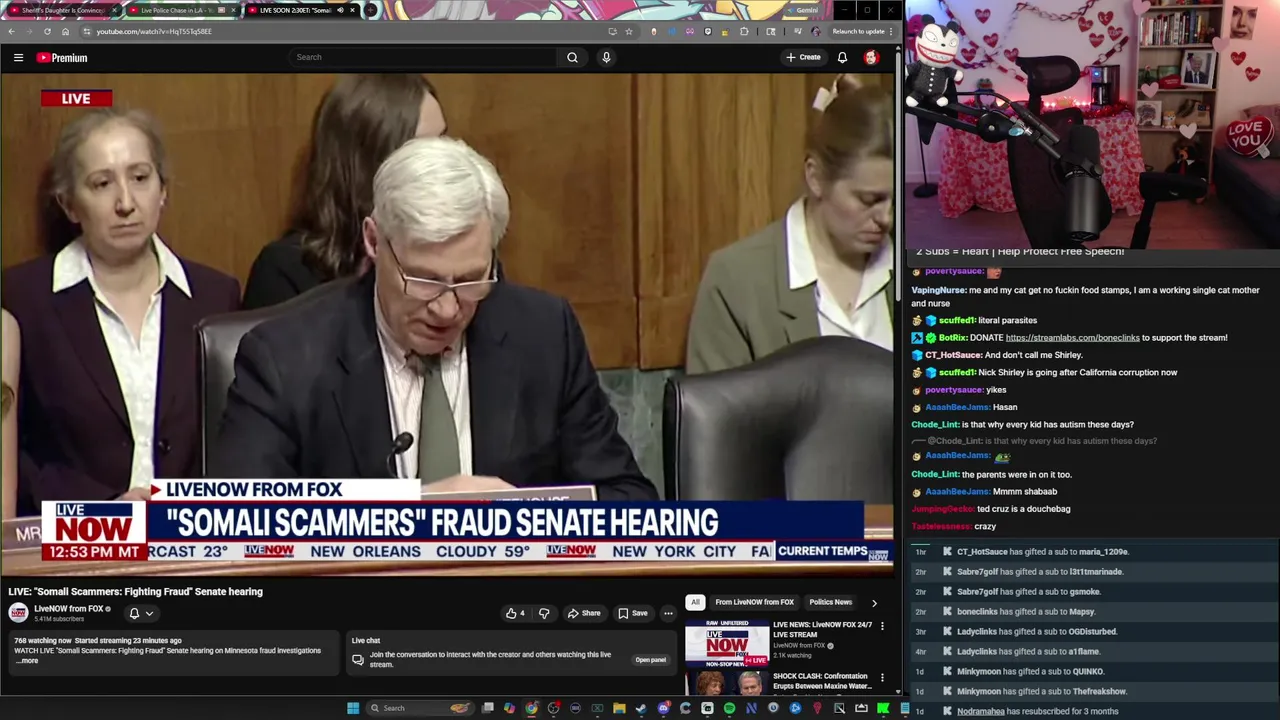
Task: Open the streamlabs.com/boneclinks donate link
Action: click(x=1072, y=338)
